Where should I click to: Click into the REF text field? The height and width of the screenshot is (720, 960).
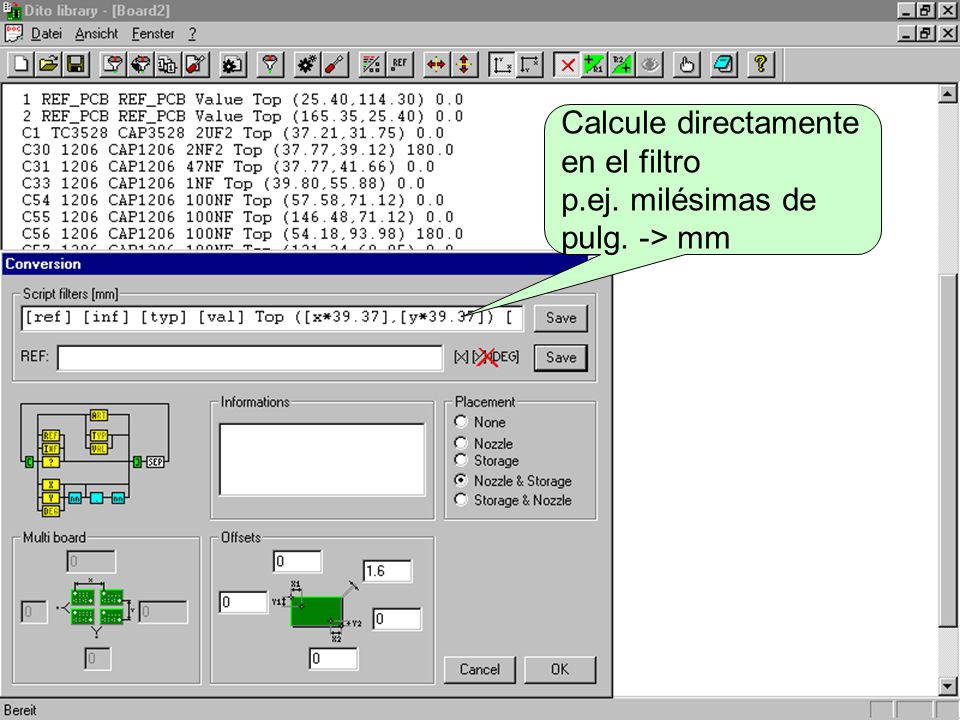point(250,358)
